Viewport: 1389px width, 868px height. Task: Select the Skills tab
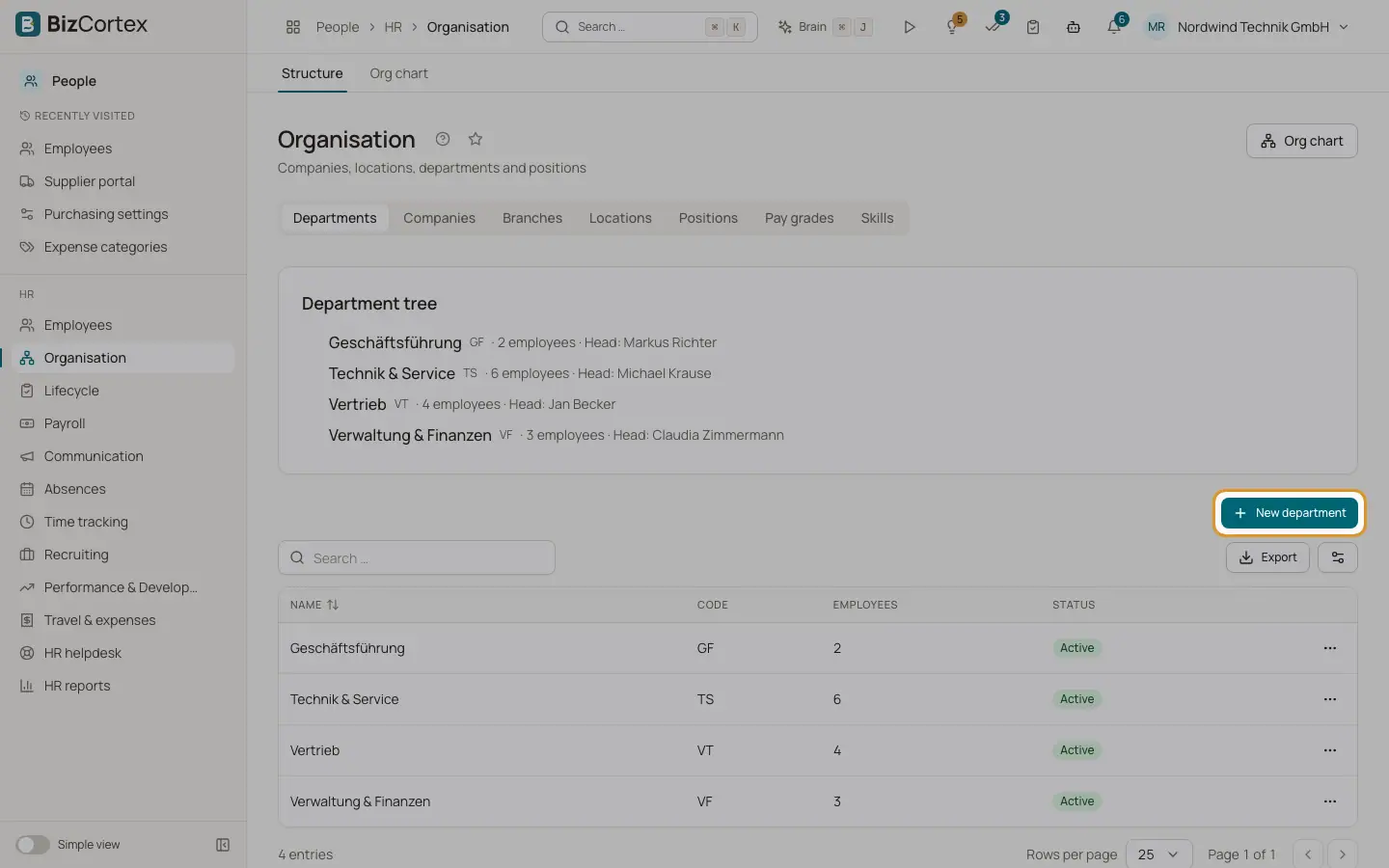[877, 218]
